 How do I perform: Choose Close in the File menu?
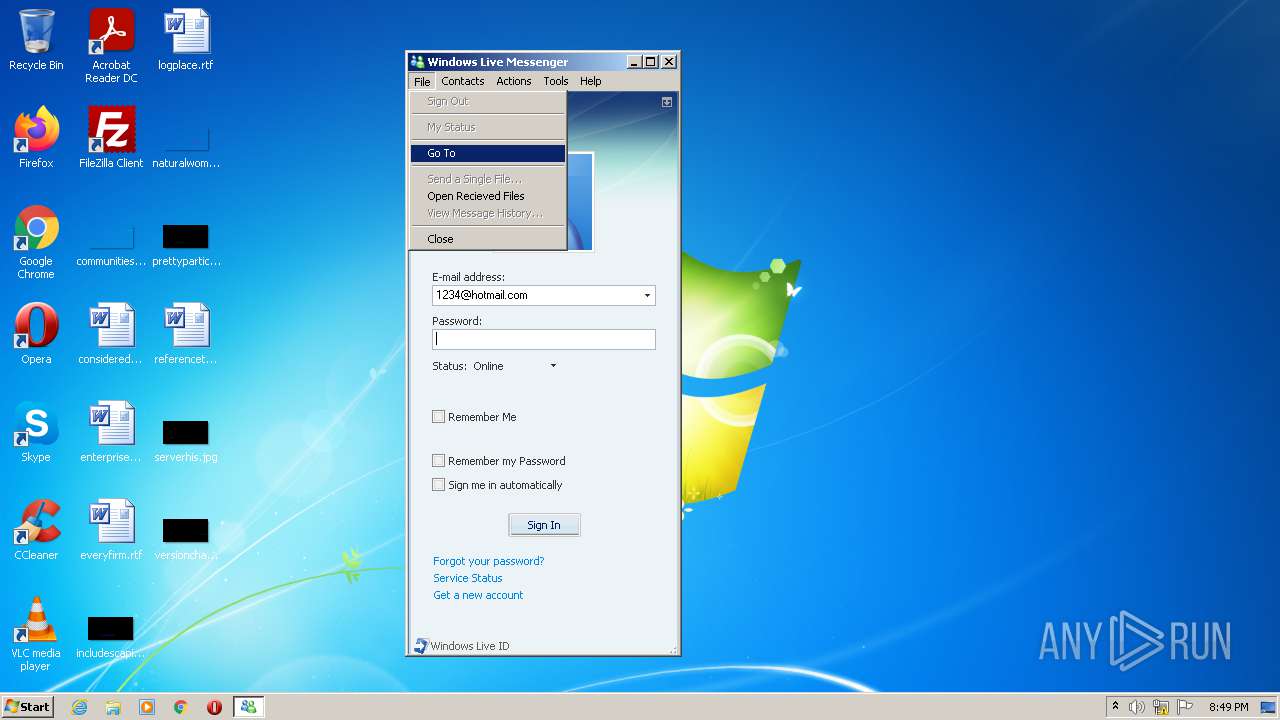pos(488,239)
